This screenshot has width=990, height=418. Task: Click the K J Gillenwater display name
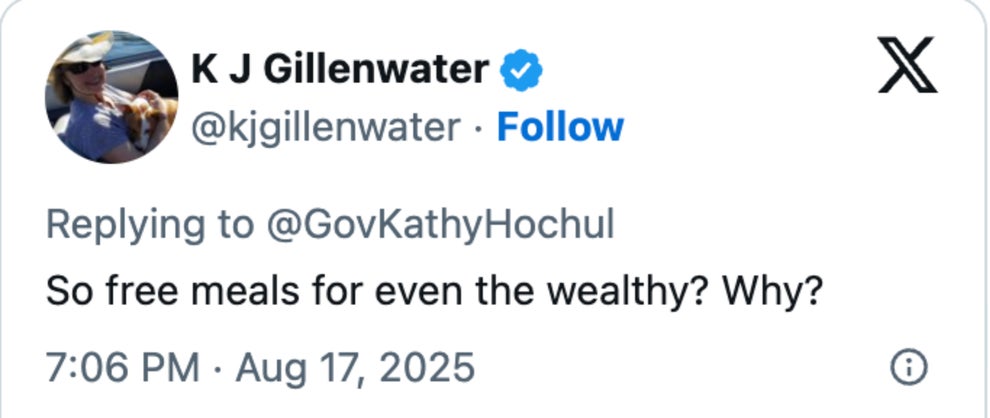pyautogui.click(x=340, y=69)
